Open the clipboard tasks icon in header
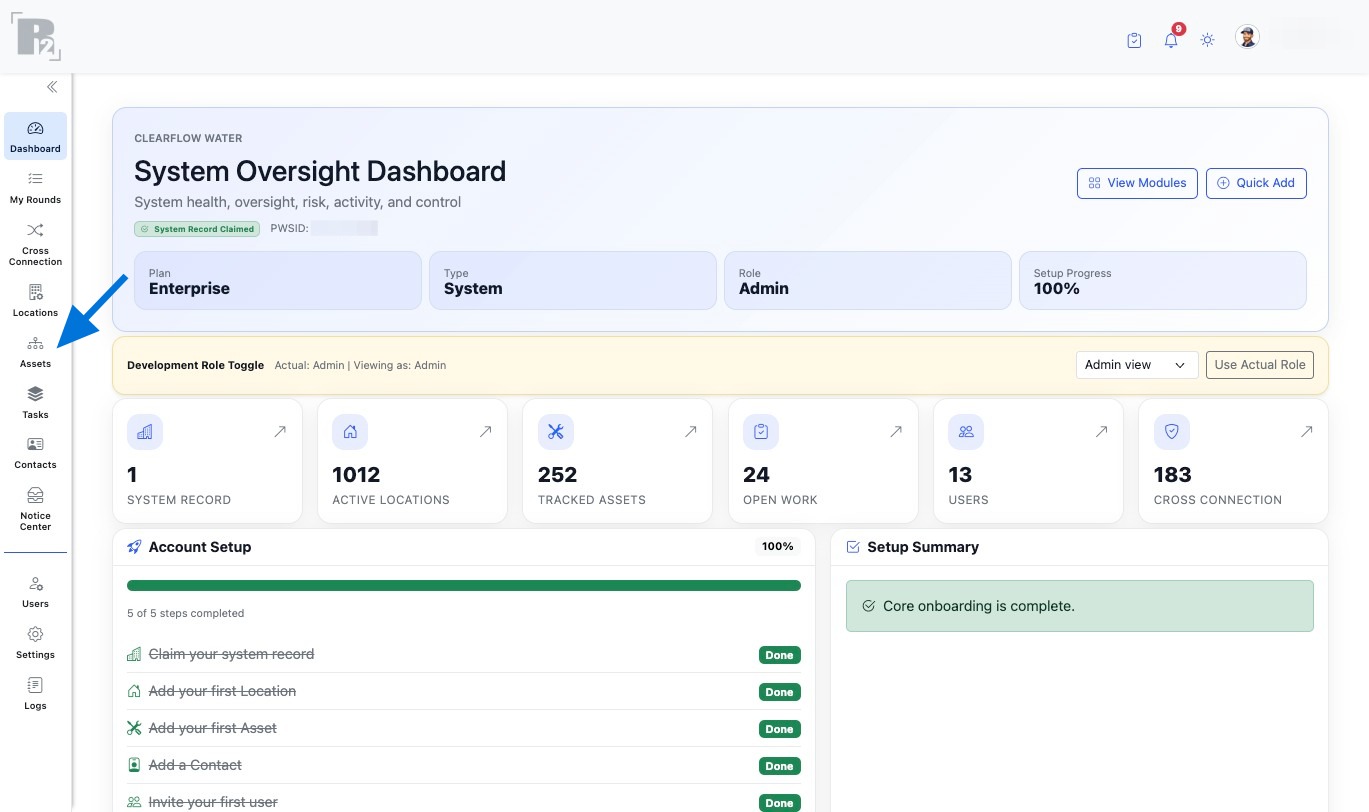The image size is (1369, 812). point(1134,40)
